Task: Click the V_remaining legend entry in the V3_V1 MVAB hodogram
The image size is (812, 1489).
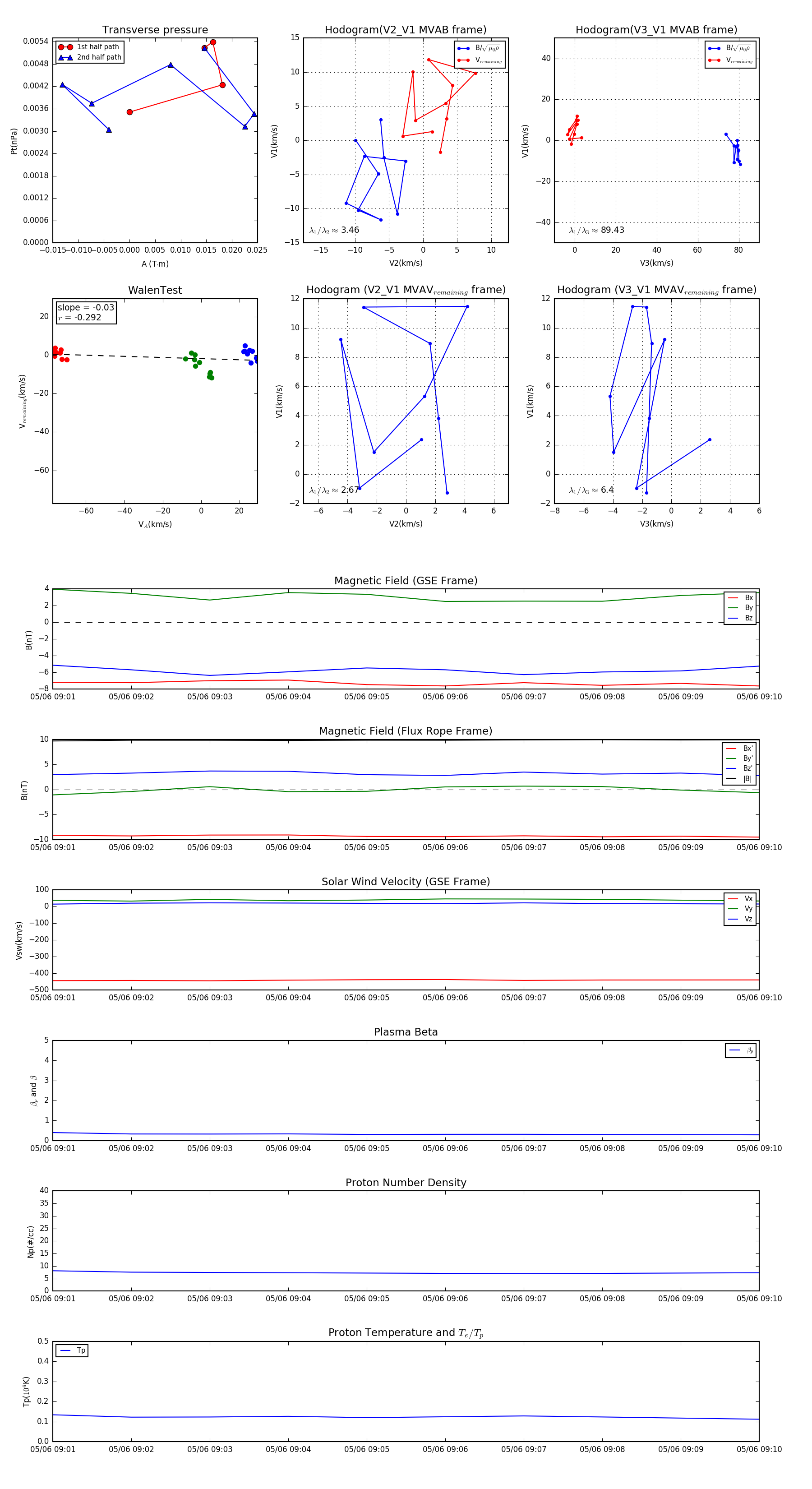Action: point(730,60)
